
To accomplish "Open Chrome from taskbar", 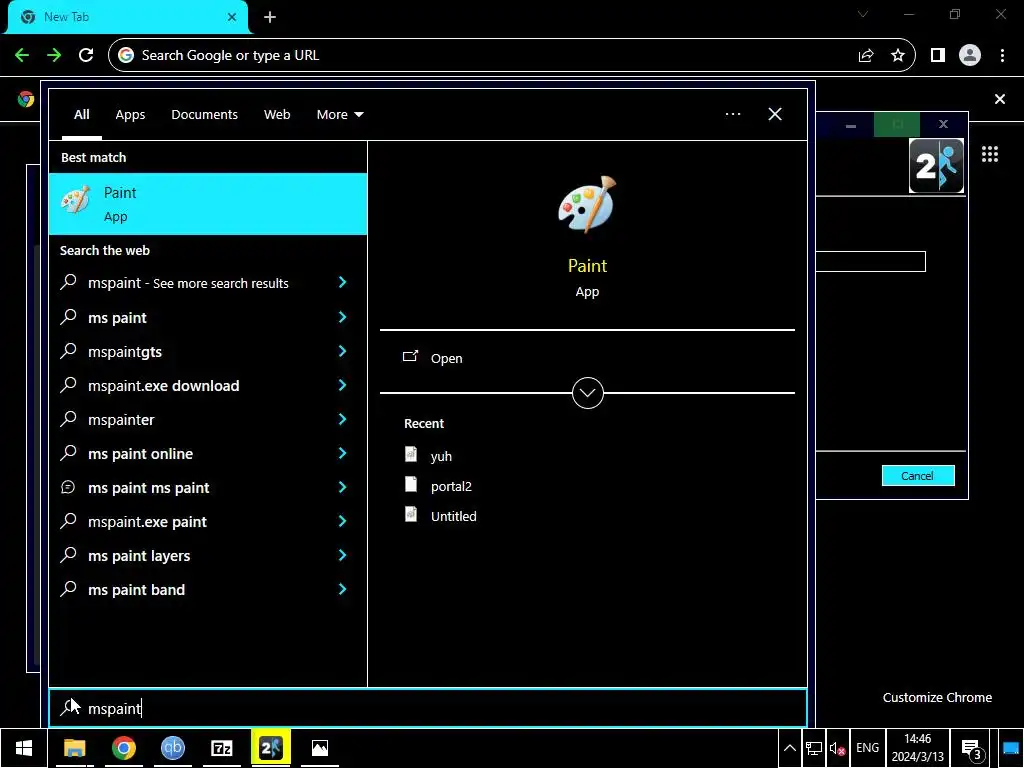I will pyautogui.click(x=123, y=748).
